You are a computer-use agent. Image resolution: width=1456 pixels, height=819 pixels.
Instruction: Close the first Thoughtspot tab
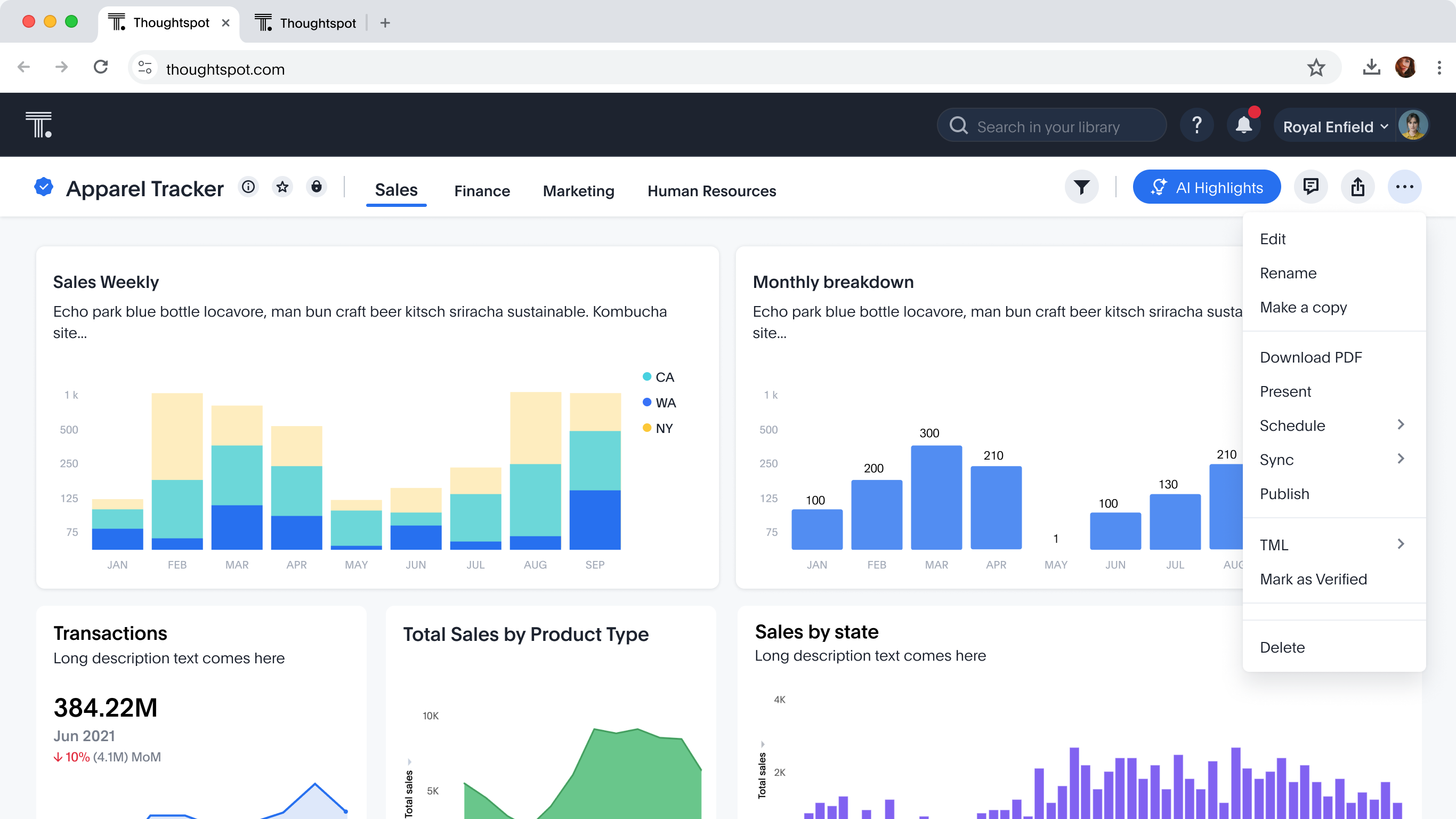pos(225,23)
